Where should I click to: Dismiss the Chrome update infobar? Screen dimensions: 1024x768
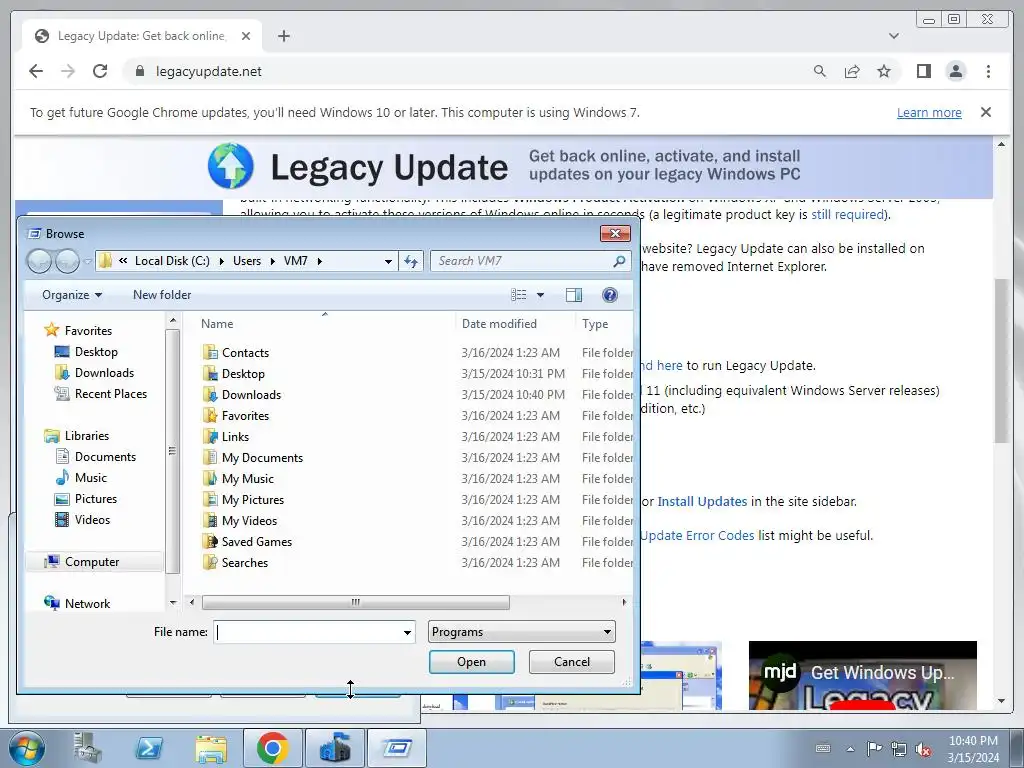(x=985, y=112)
